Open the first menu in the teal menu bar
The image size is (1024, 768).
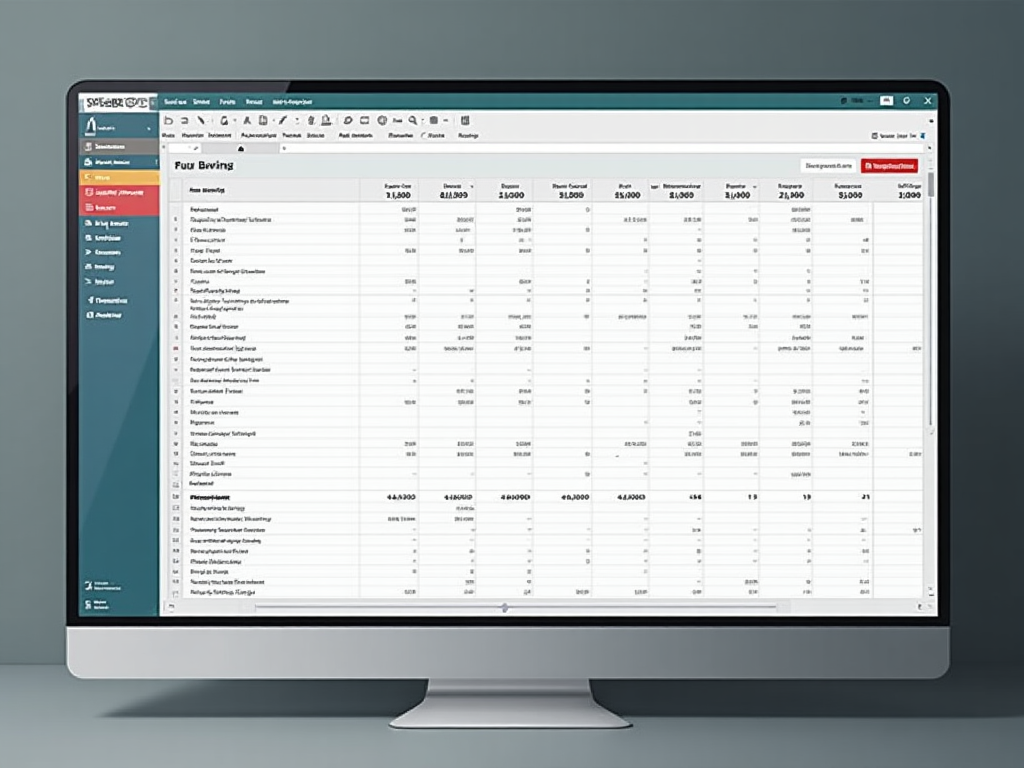(175, 101)
